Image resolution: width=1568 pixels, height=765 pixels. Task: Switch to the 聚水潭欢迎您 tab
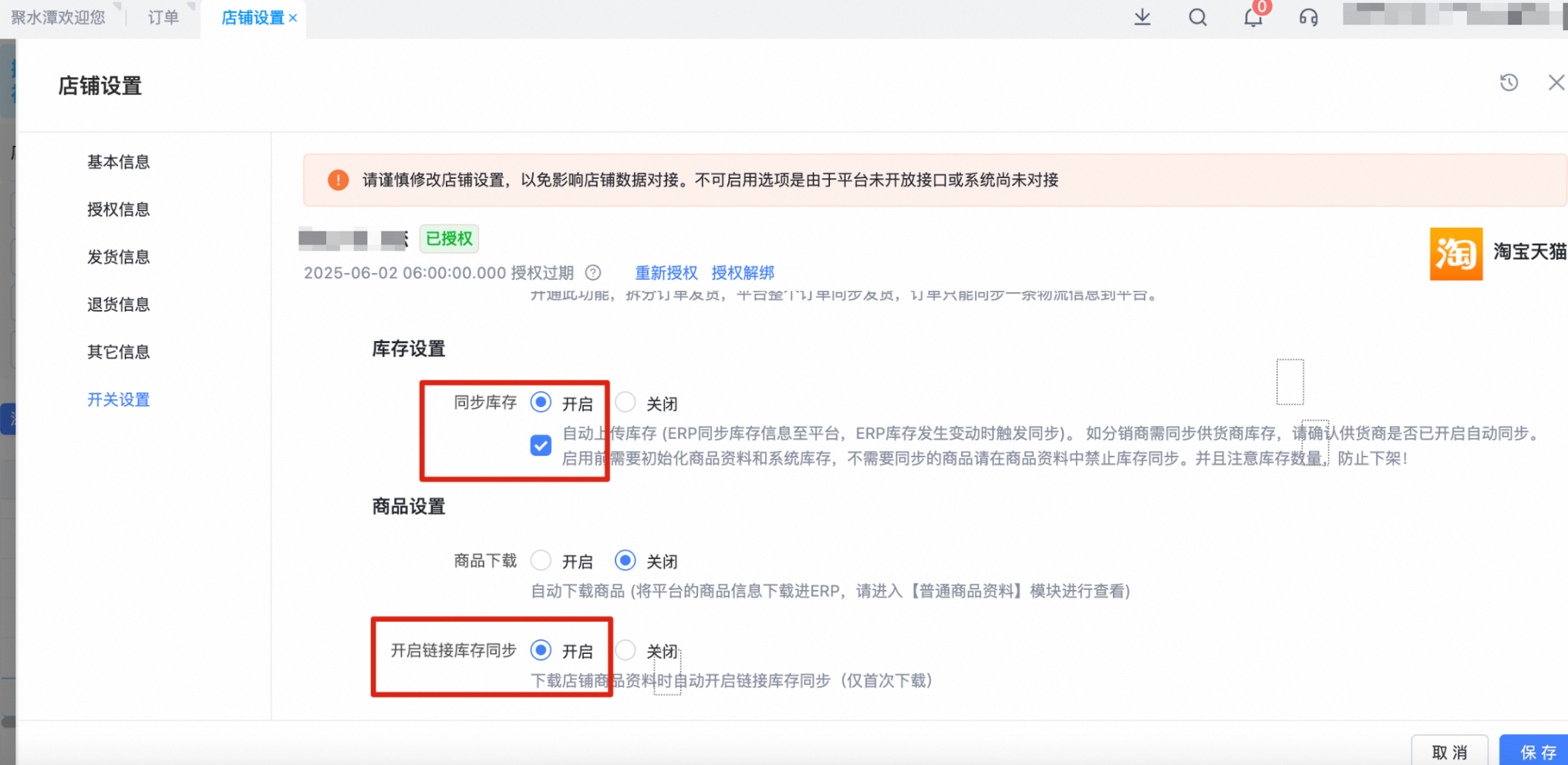pyautogui.click(x=58, y=18)
